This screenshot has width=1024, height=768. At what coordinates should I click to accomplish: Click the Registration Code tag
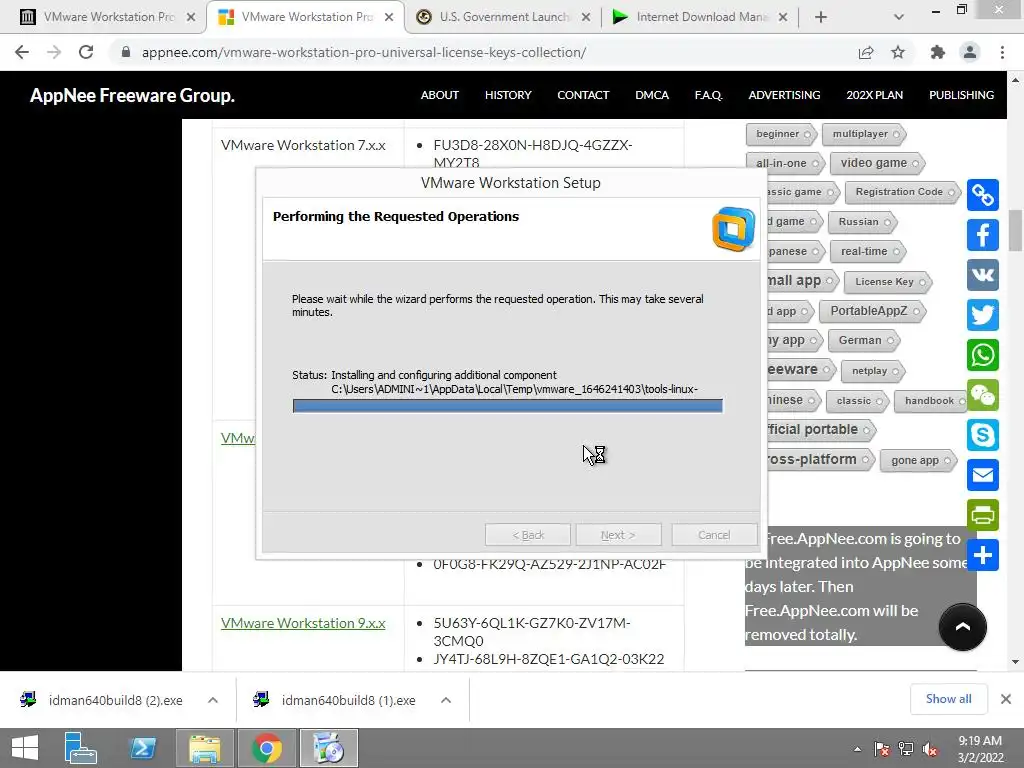coord(903,192)
